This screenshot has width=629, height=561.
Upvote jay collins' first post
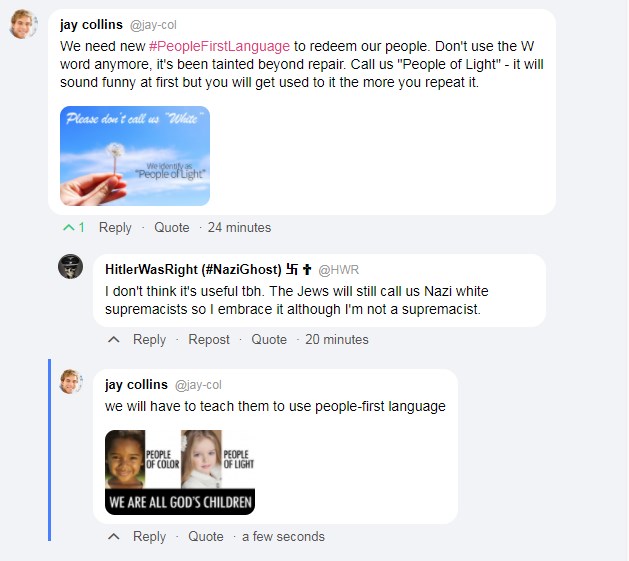pyautogui.click(x=69, y=228)
